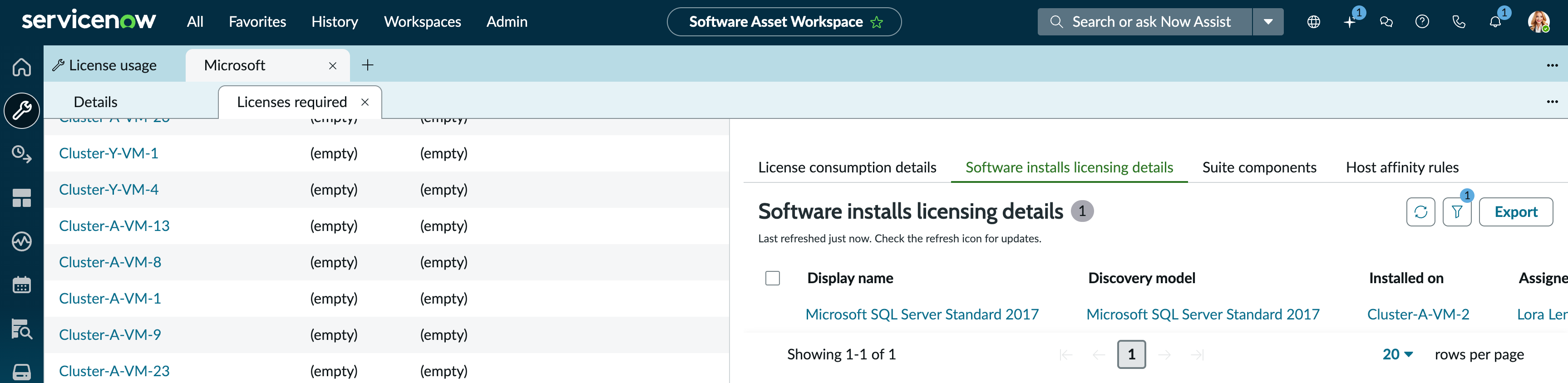Screen dimensions: 1568x383
Task: Open Discovery model link Microsoft SQL Server Standard 2017
Action: tap(1203, 314)
